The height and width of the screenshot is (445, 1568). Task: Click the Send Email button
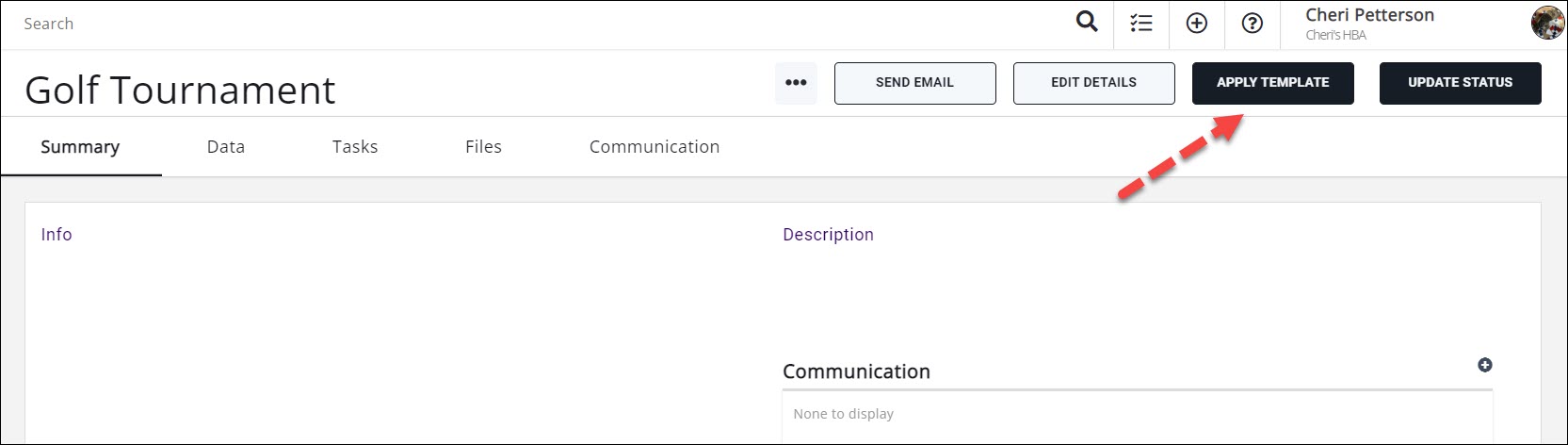coord(914,83)
